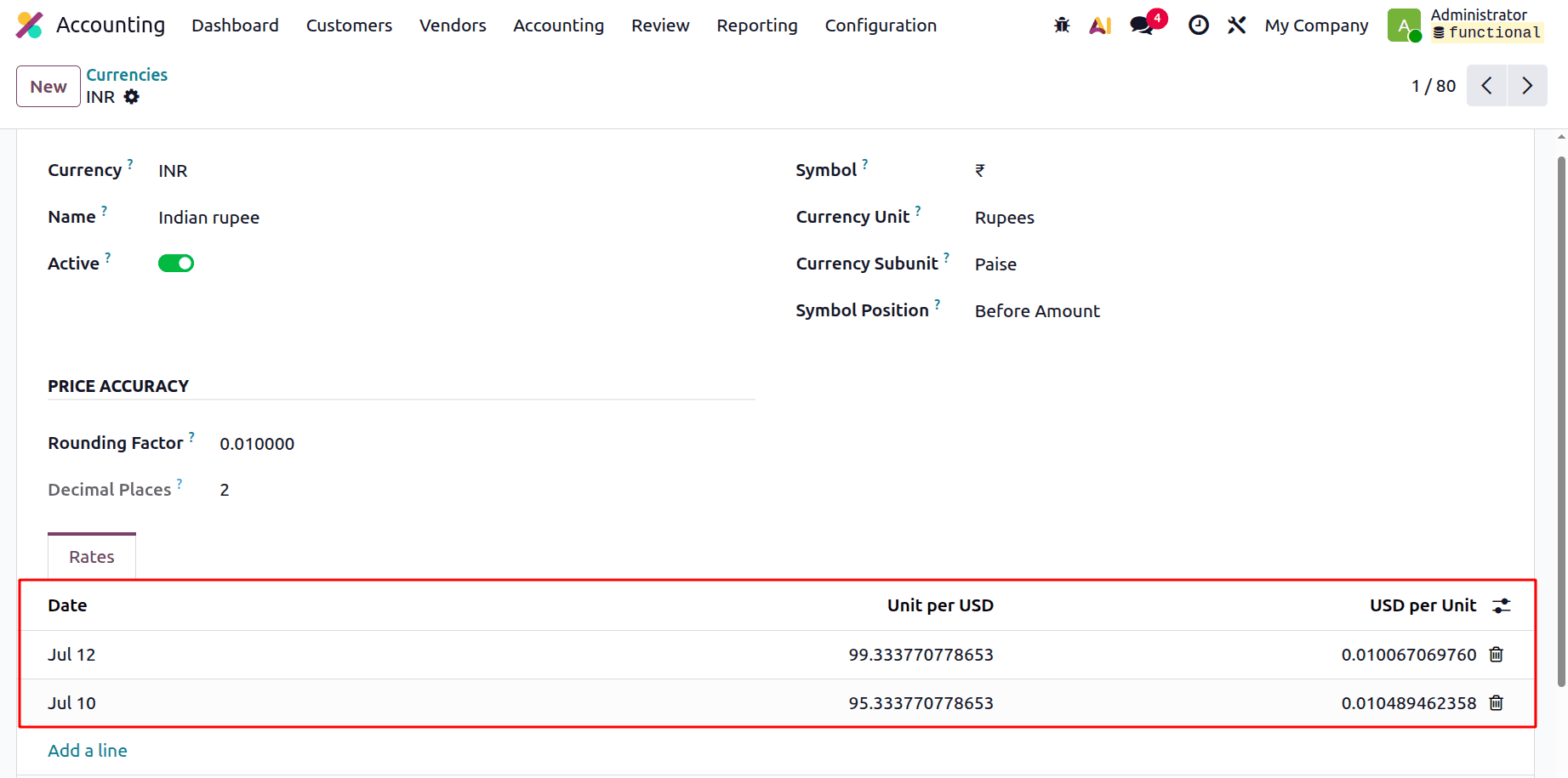Click the vertical page scrollbar

coord(1561,421)
